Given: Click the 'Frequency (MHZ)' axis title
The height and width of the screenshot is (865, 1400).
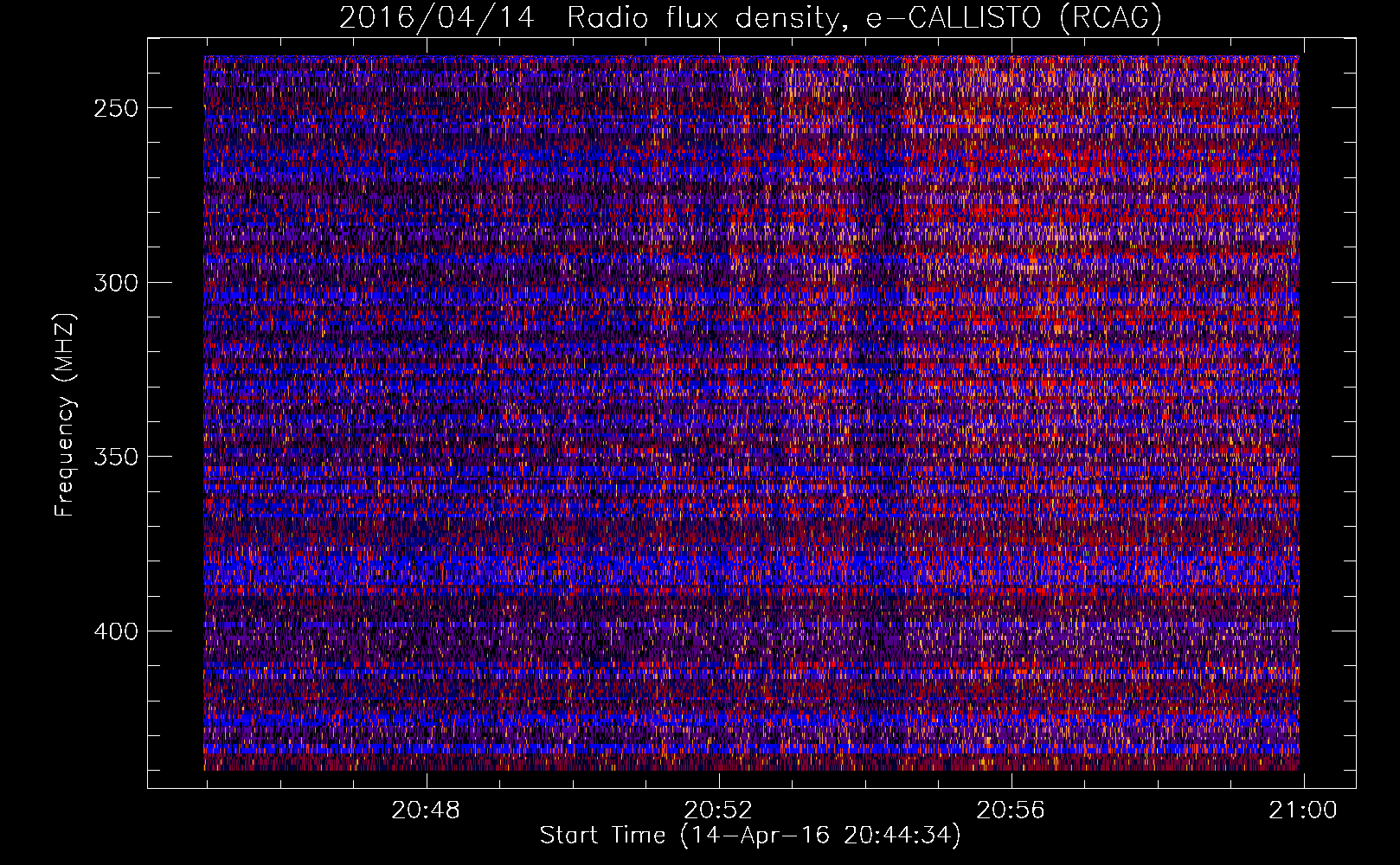Looking at the screenshot, I should click(x=65, y=414).
